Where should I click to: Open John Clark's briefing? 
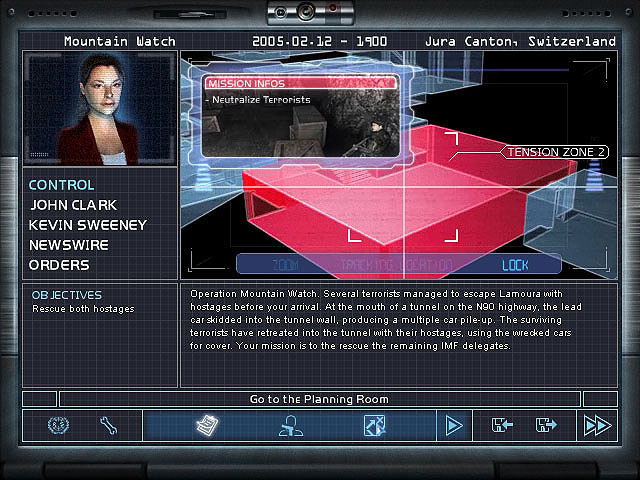click(x=73, y=205)
